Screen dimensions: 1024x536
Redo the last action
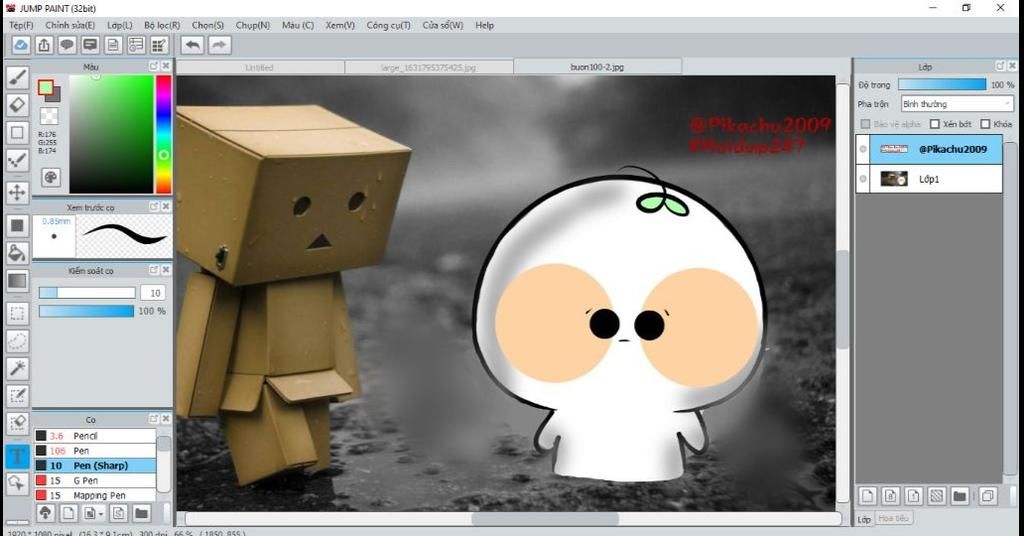219,45
